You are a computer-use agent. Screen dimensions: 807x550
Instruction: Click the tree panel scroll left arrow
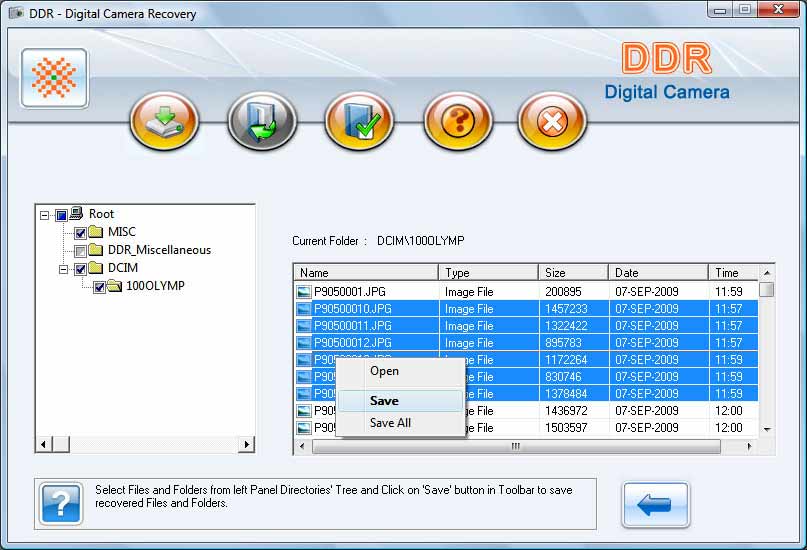tap(44, 444)
